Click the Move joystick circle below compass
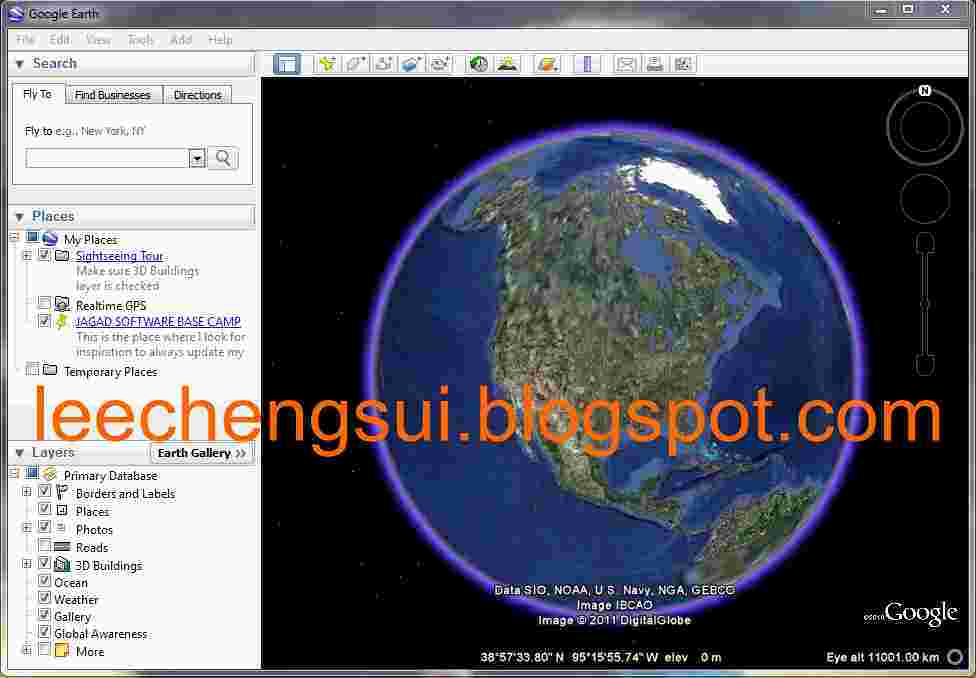 click(x=925, y=199)
